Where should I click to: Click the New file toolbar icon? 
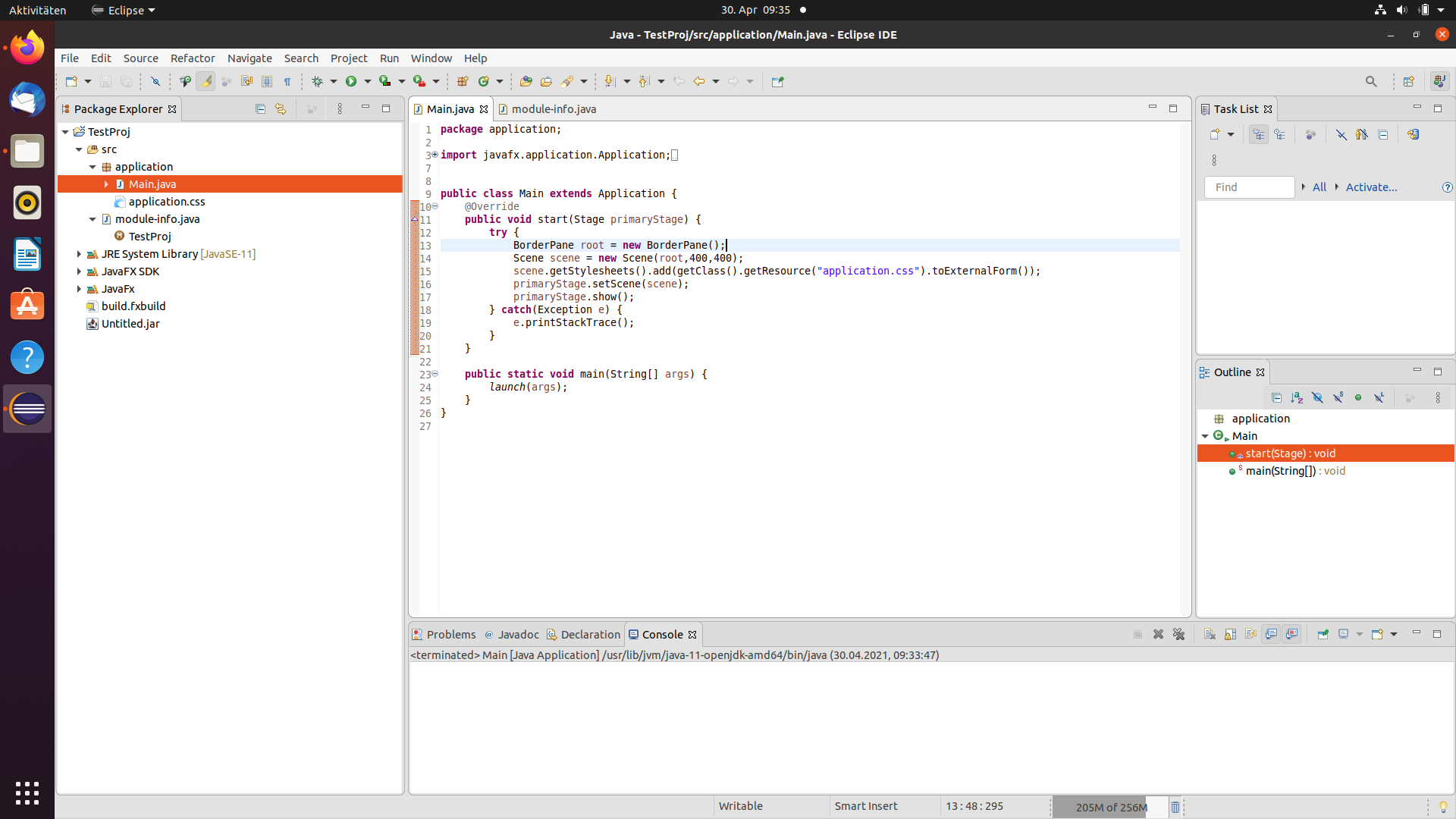[x=71, y=81]
